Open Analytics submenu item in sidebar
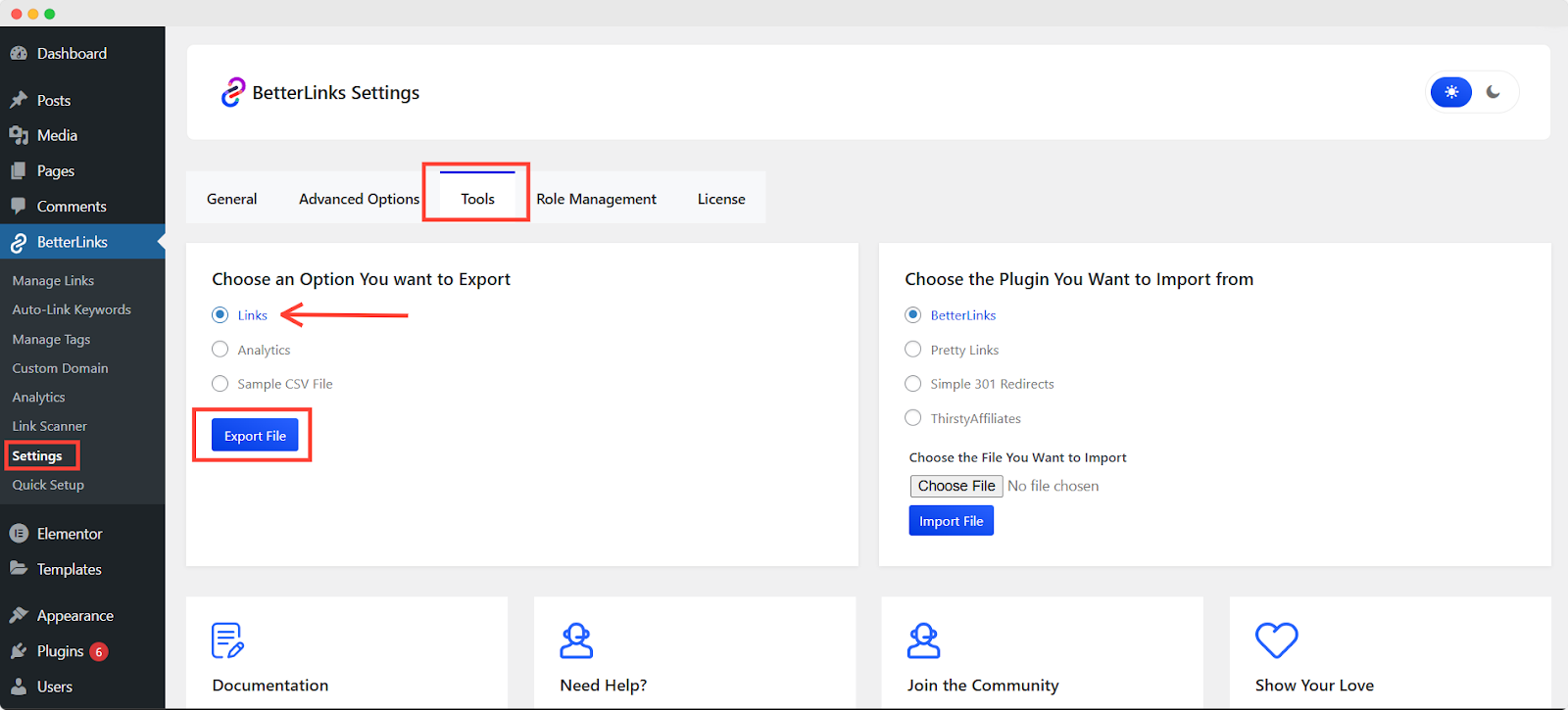This screenshot has height=710, width=1568. (x=38, y=398)
